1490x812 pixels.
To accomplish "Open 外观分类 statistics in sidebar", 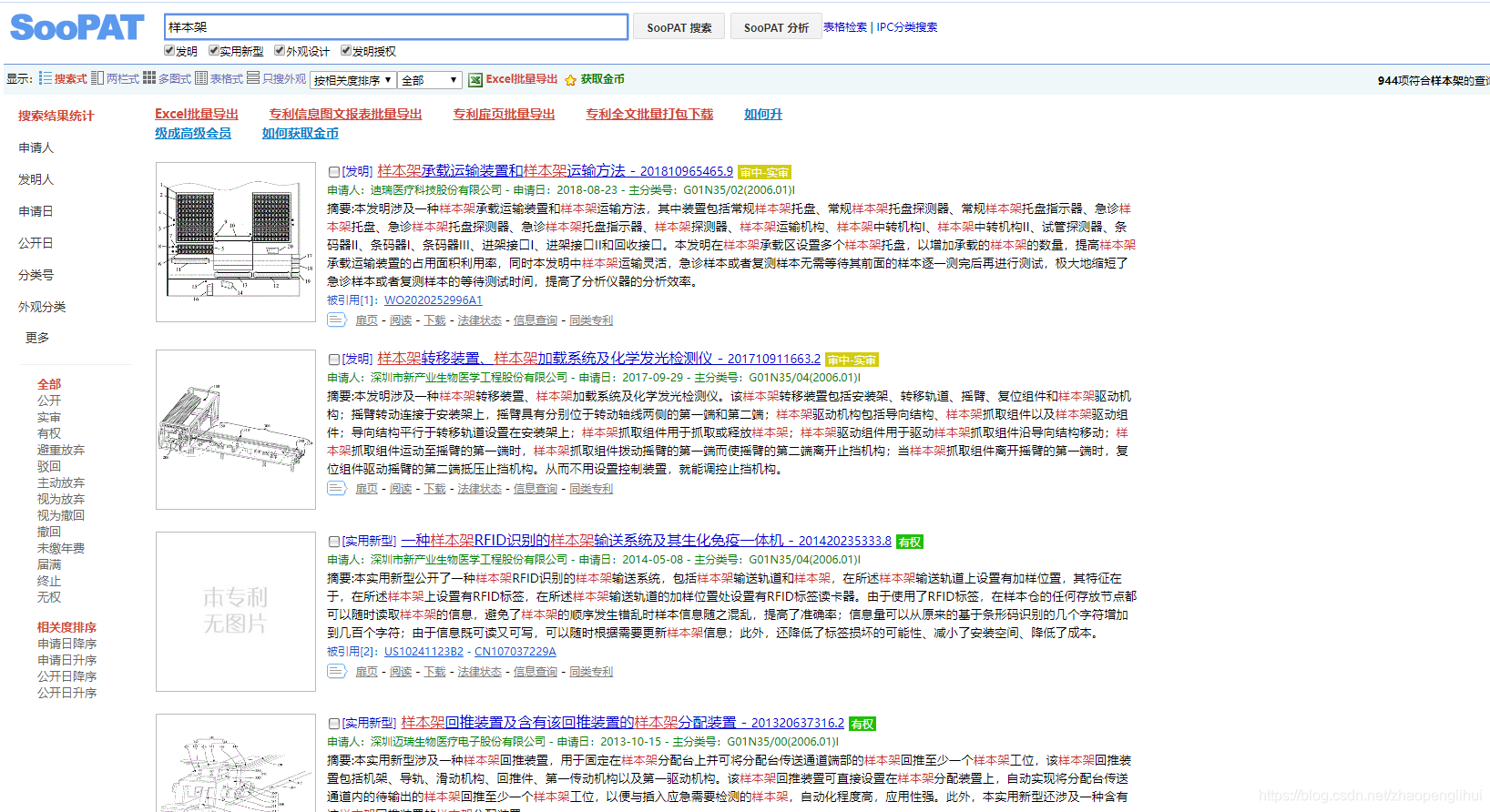I will click(42, 307).
